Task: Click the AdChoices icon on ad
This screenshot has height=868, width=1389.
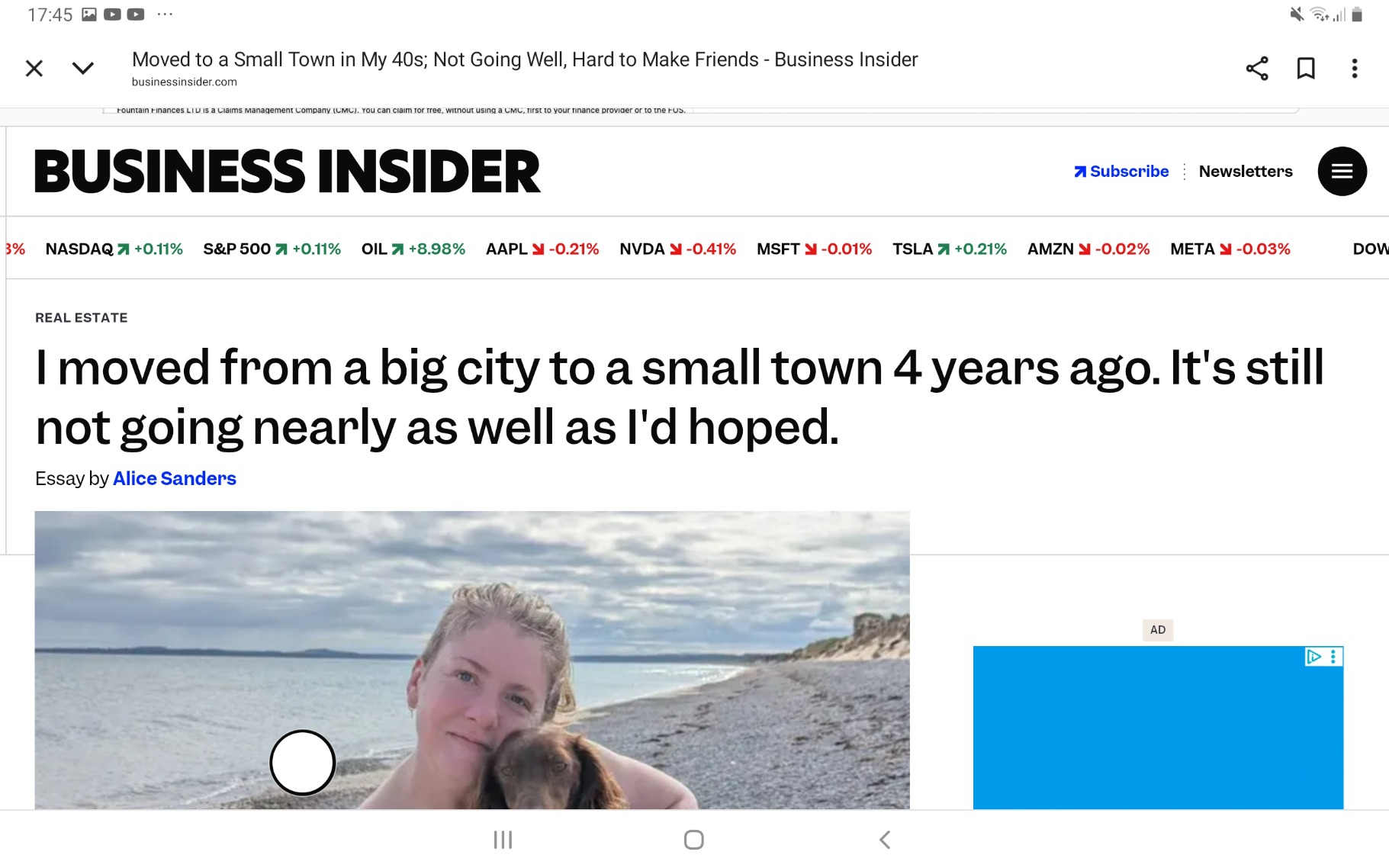Action: coord(1313,657)
